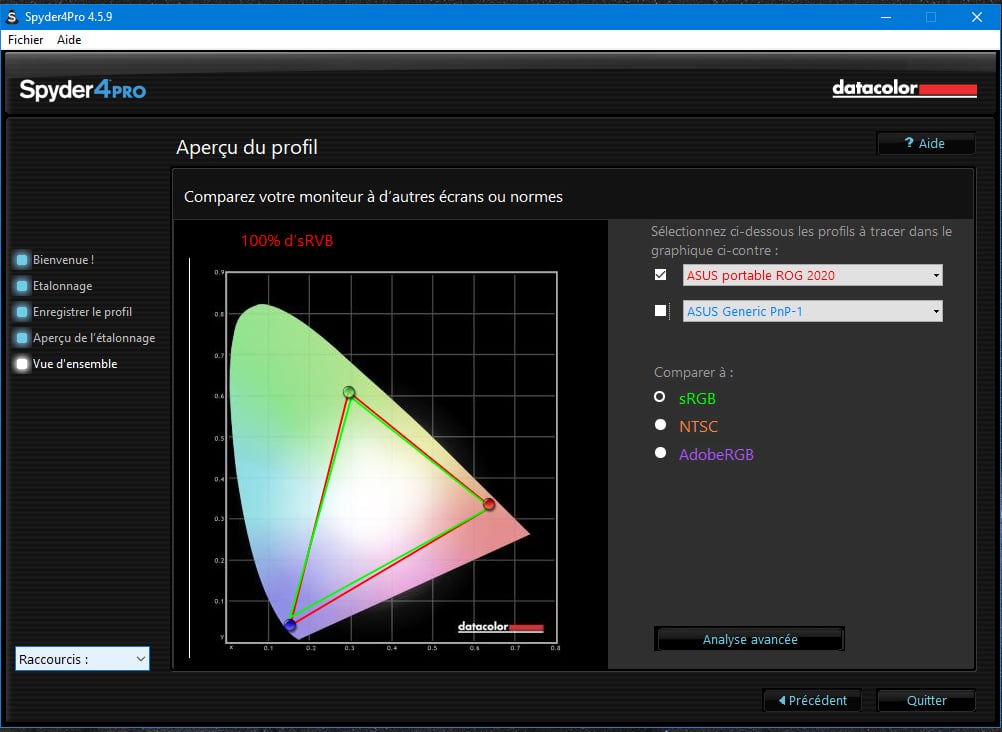The image size is (1002, 732).
Task: Click the green primary marker on the gamut chart
Action: [349, 391]
